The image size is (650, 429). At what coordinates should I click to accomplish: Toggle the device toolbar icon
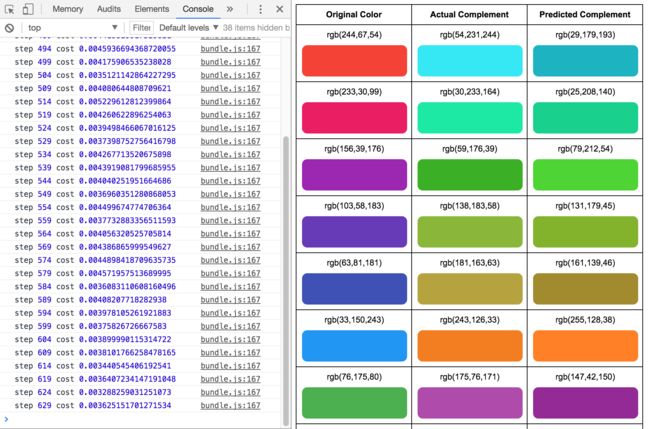coord(28,9)
